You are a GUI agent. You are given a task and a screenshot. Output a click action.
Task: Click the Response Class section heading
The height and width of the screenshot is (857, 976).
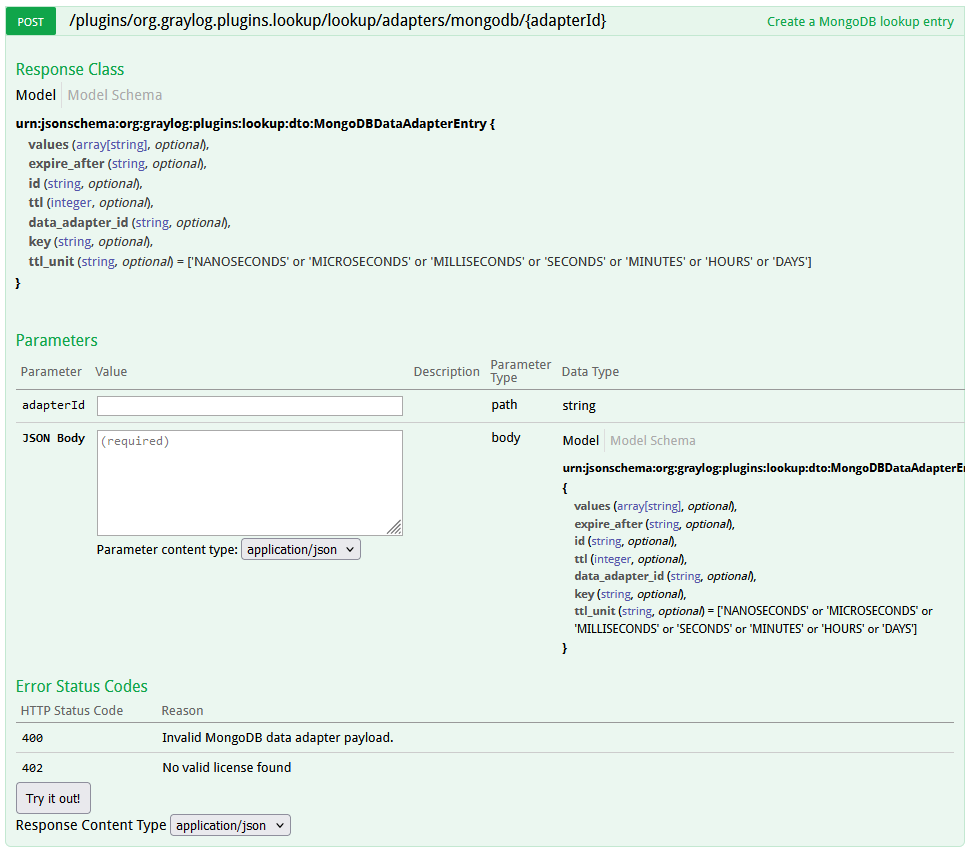(x=70, y=69)
